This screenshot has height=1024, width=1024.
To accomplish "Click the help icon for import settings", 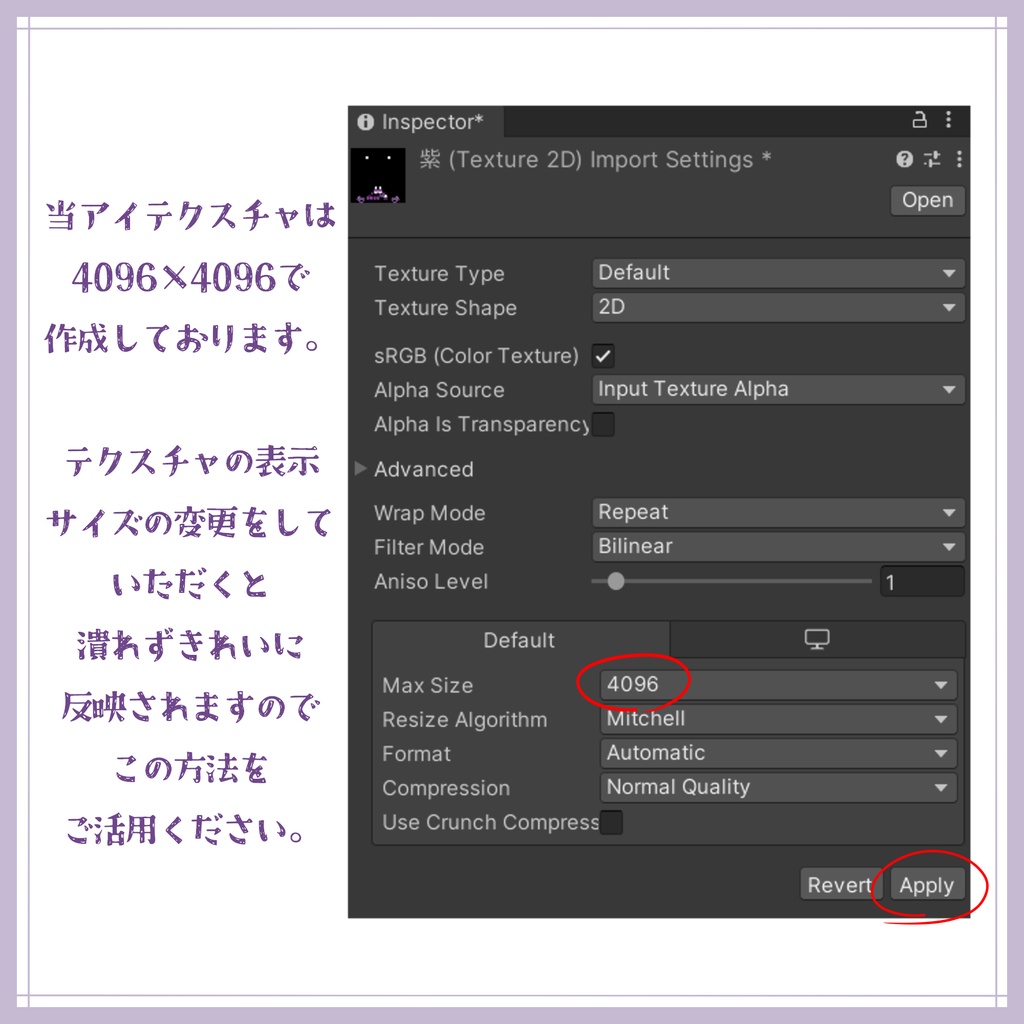I will click(904, 159).
